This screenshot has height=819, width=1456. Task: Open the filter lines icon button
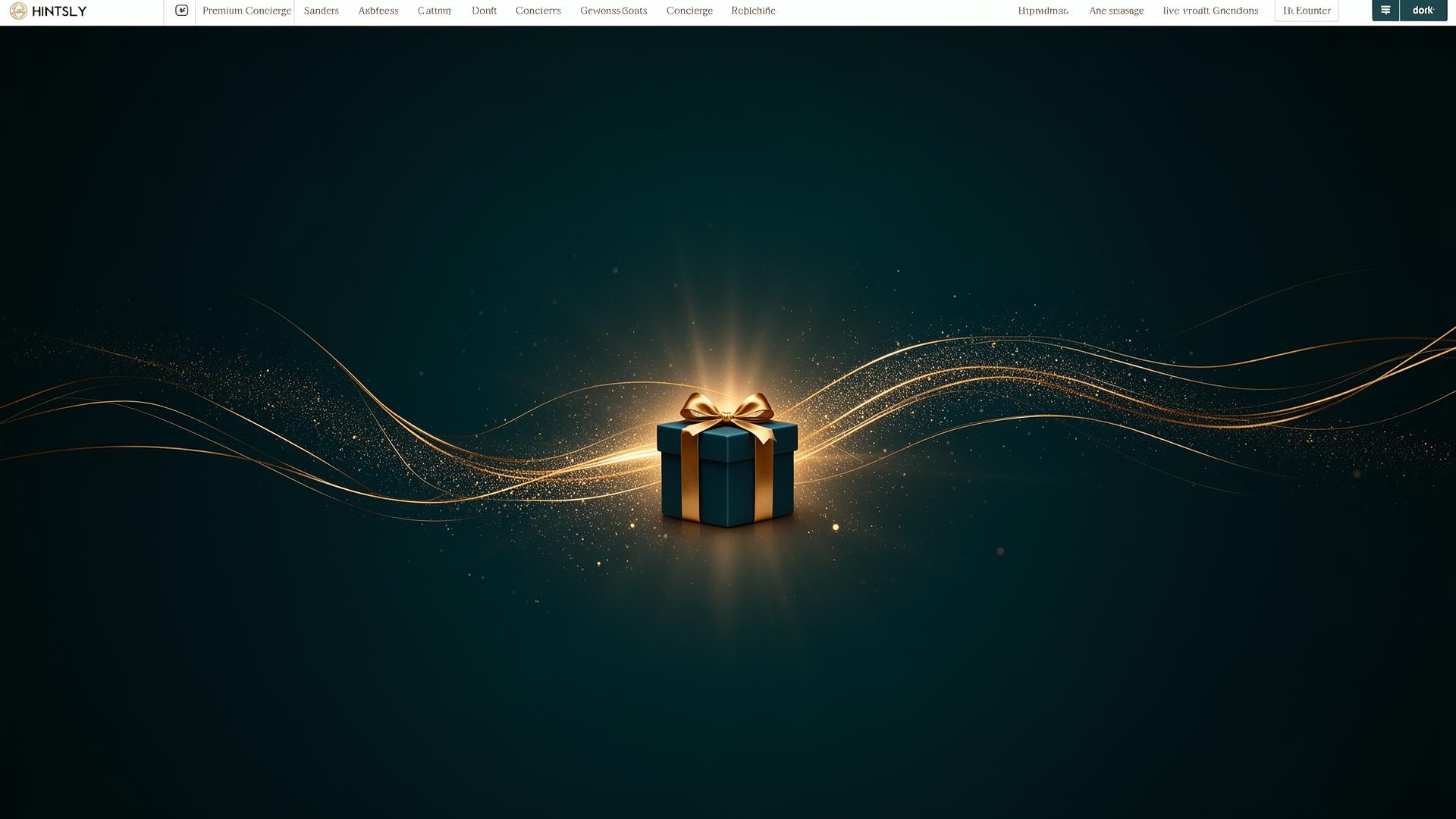(x=1385, y=11)
